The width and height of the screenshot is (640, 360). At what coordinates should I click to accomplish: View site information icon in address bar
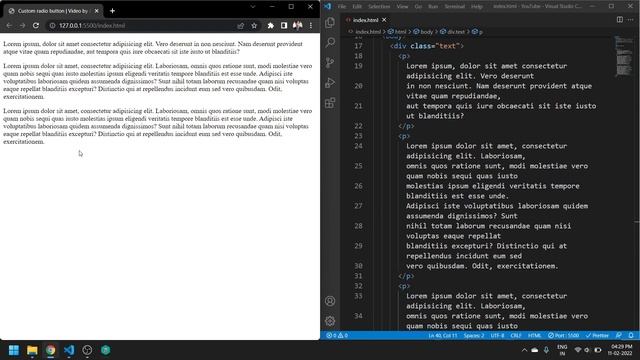click(52, 25)
